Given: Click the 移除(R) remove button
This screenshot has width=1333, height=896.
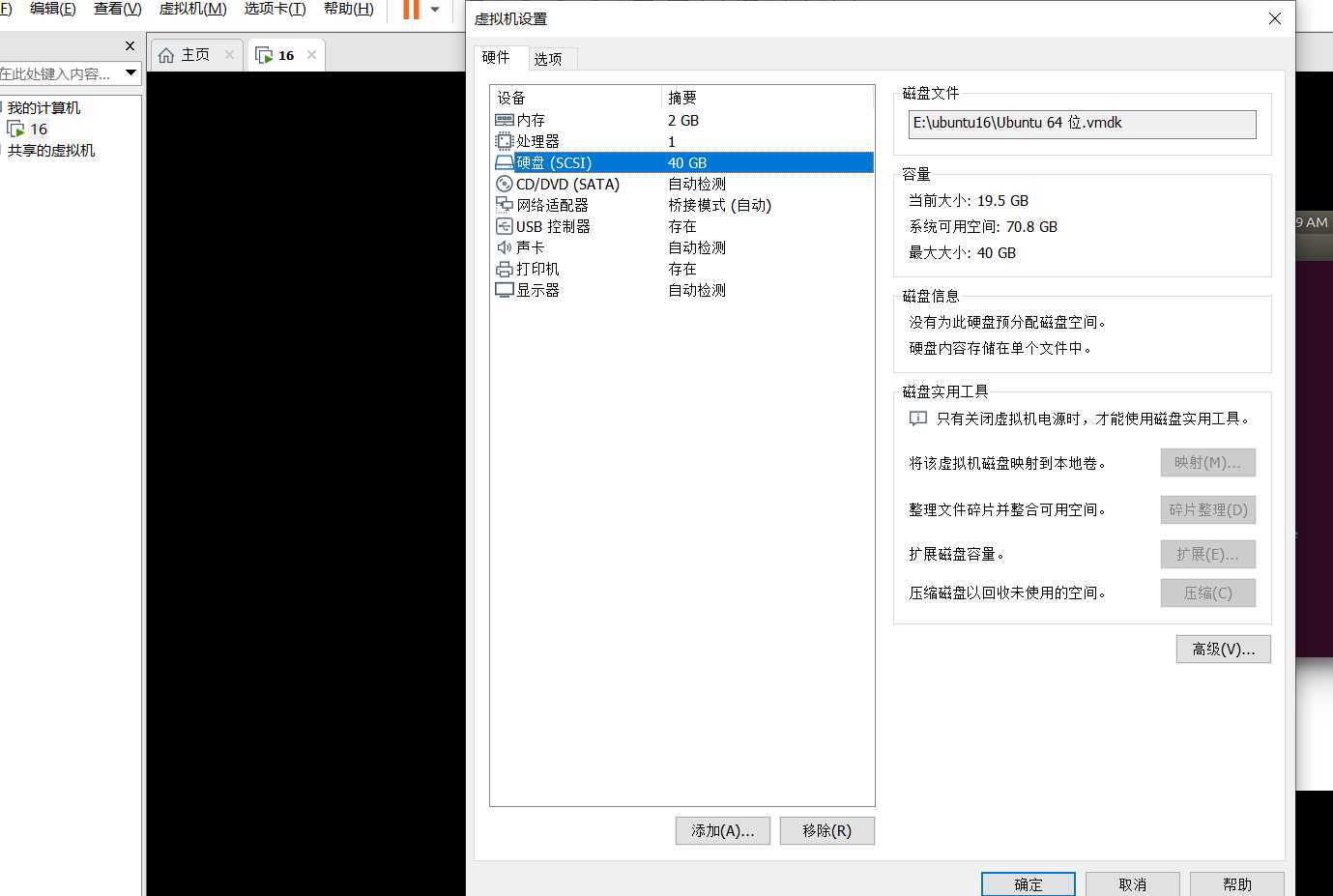Looking at the screenshot, I should pos(827,831).
